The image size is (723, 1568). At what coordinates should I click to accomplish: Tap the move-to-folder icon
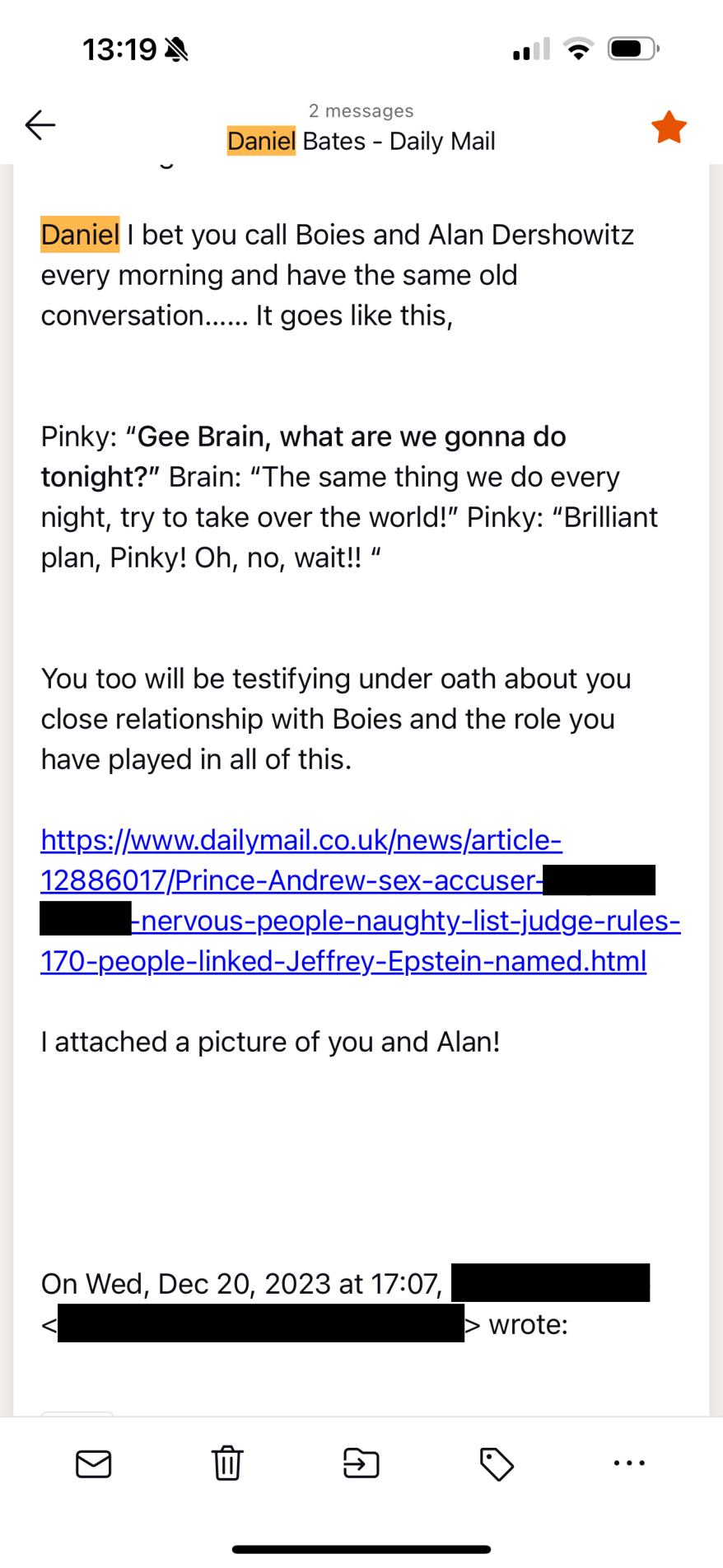tap(361, 1463)
